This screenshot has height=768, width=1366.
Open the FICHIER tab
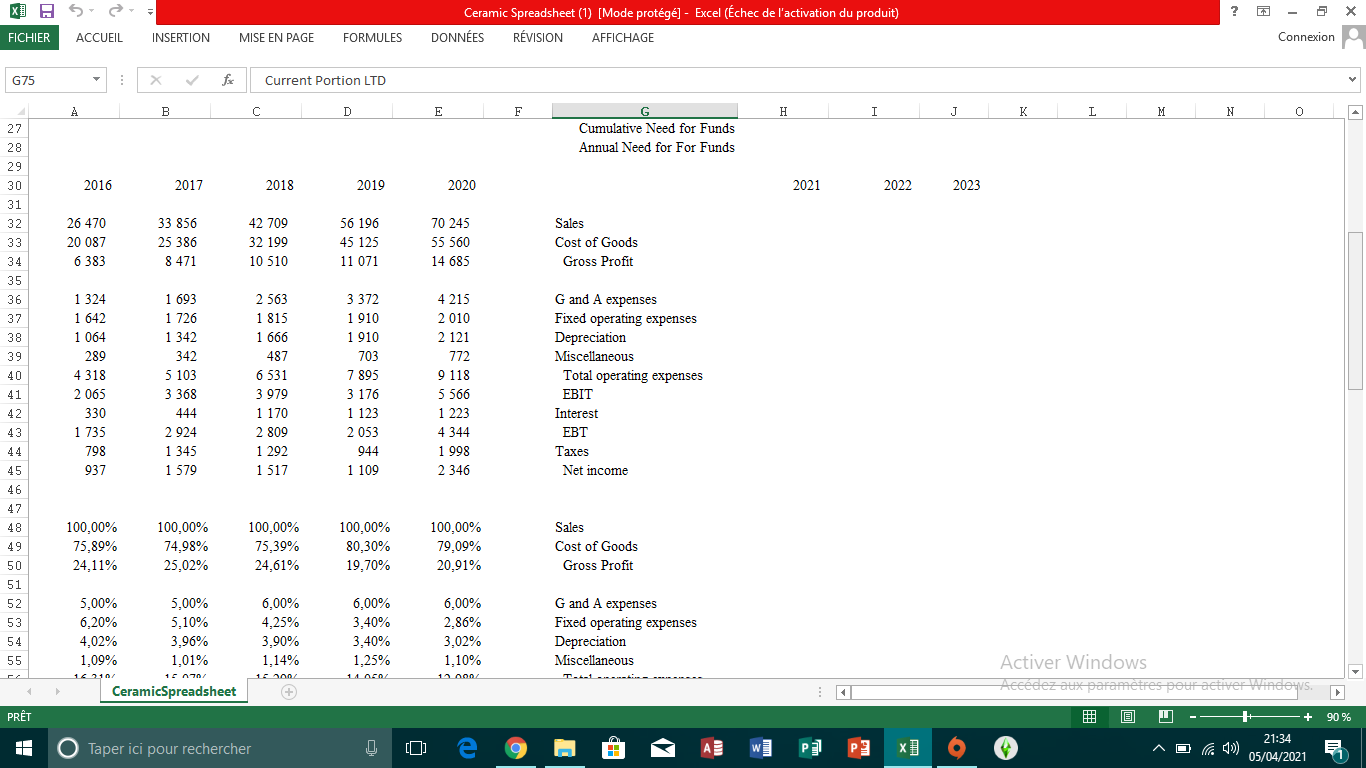coord(29,37)
